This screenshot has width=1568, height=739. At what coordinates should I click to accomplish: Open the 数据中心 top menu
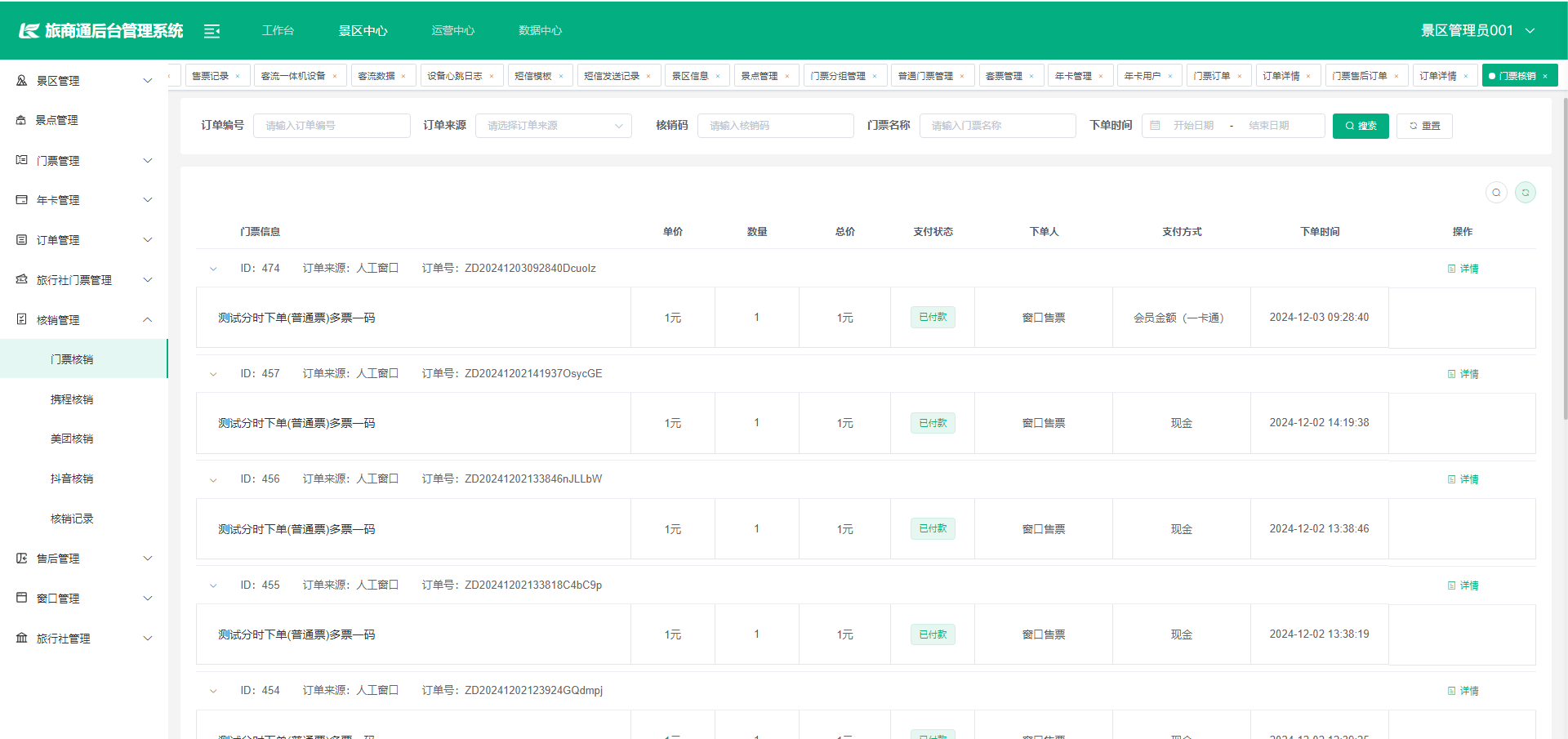[541, 31]
